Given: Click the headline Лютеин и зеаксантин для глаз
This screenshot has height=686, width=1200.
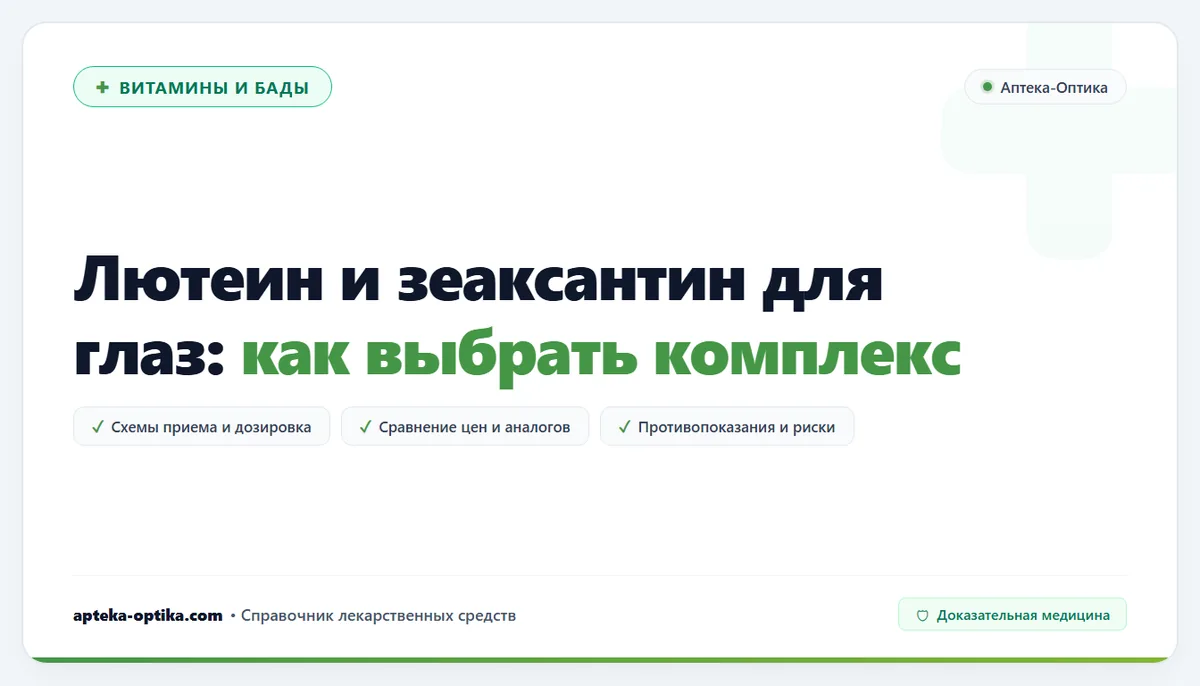Looking at the screenshot, I should coord(478,314).
